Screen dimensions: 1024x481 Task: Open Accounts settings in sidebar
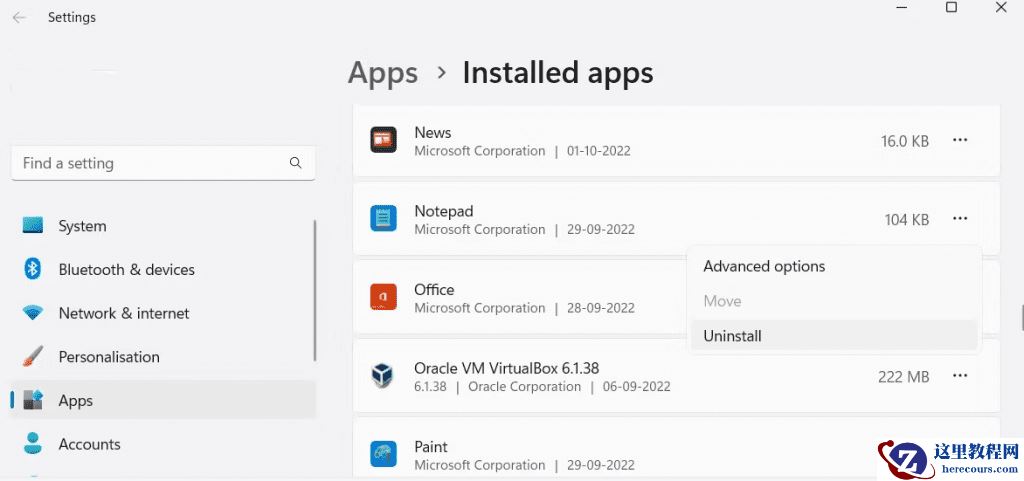tap(89, 444)
